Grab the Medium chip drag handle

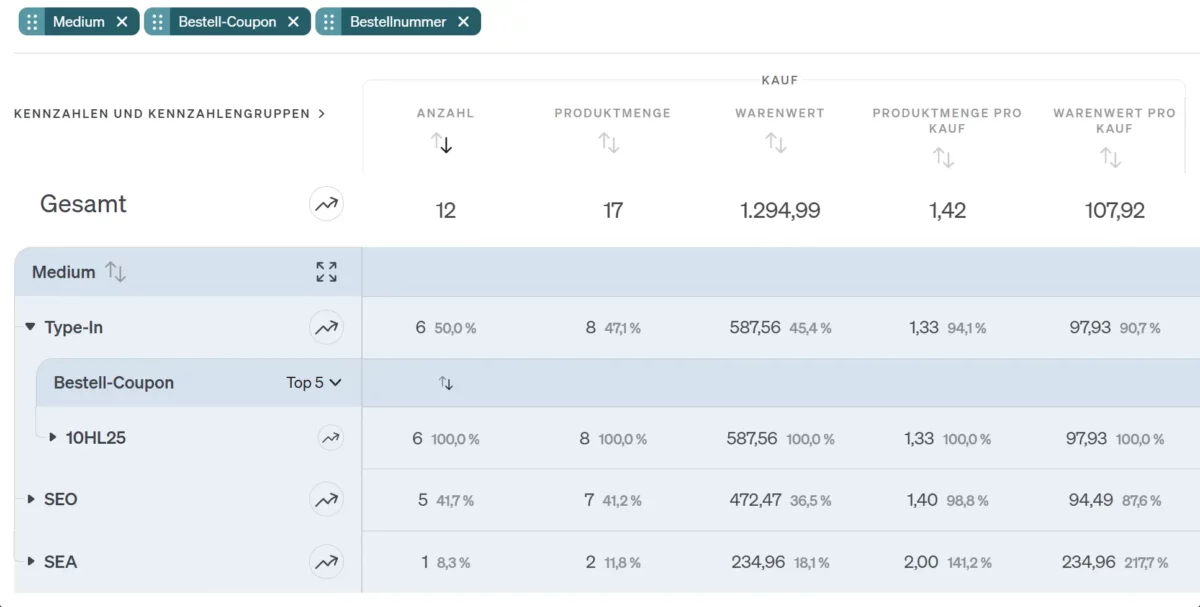33,22
